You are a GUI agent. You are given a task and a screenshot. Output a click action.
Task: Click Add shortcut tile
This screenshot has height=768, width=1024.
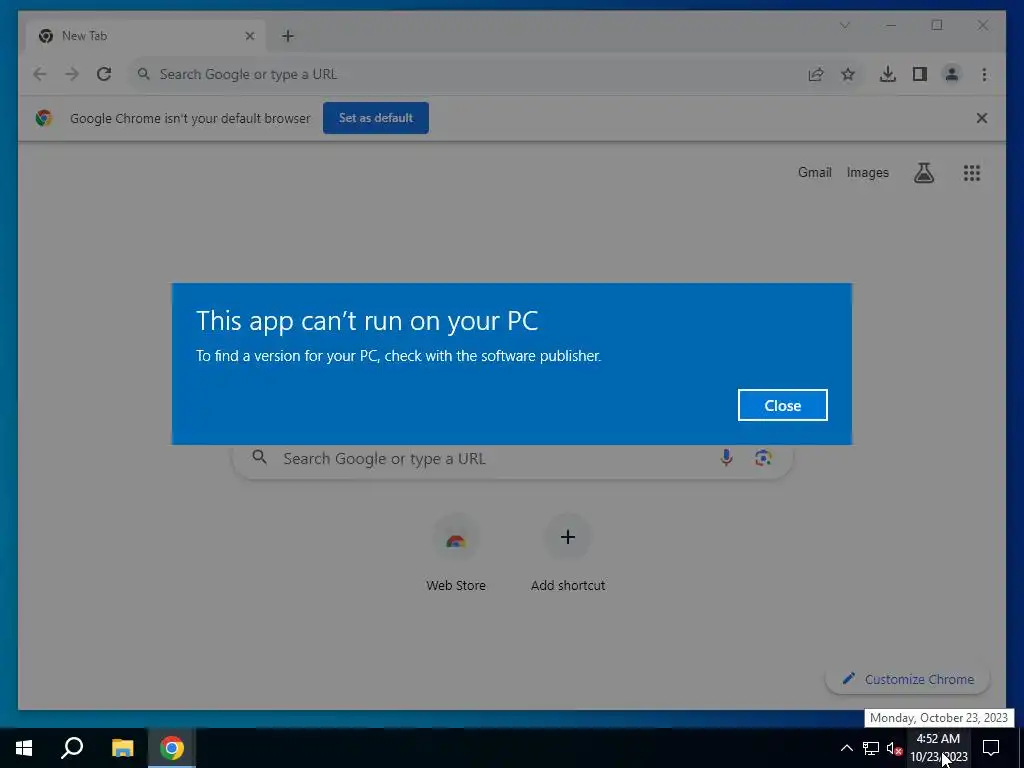568,554
